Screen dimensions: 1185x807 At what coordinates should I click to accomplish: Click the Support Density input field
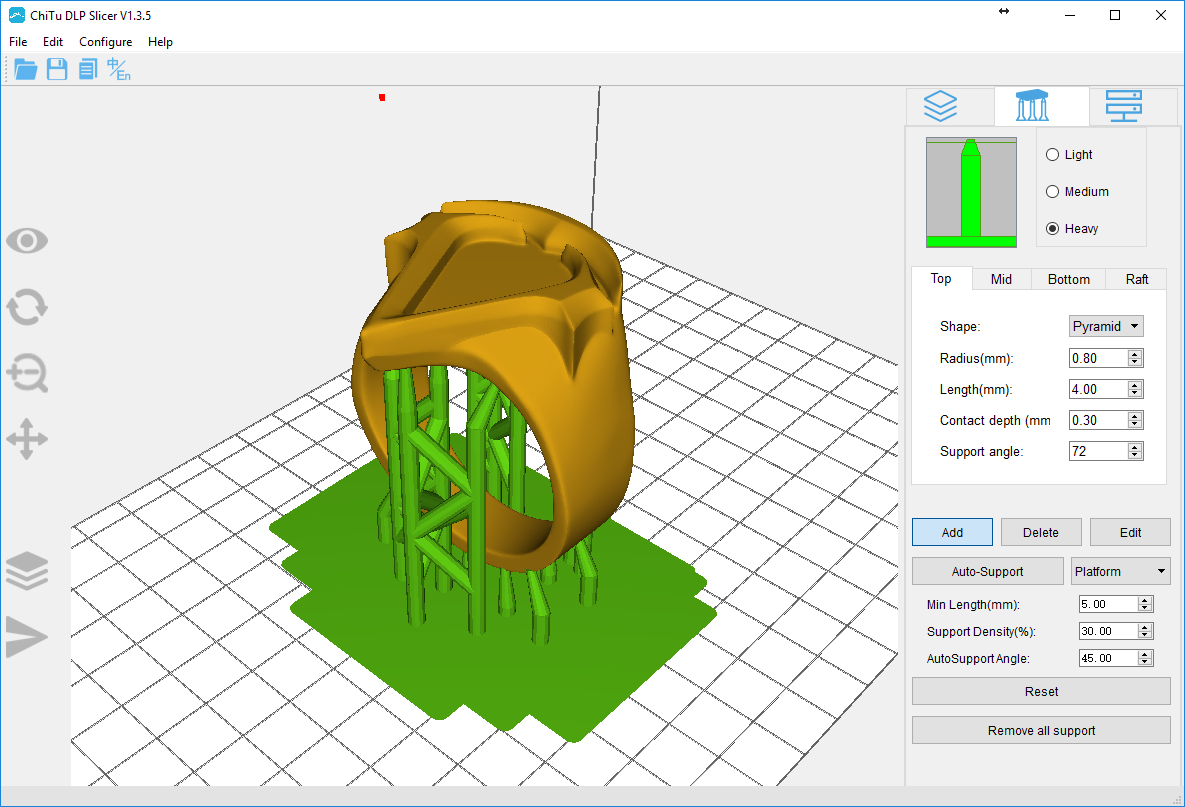1109,631
